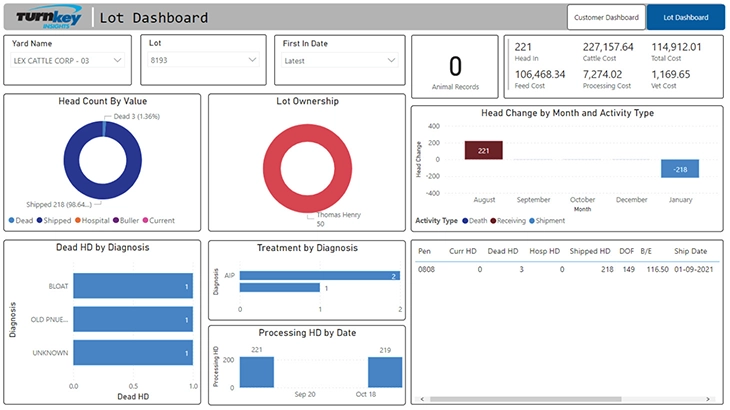Click the Dead legend color dot
730x410 pixels.
pyautogui.click(x=11, y=220)
